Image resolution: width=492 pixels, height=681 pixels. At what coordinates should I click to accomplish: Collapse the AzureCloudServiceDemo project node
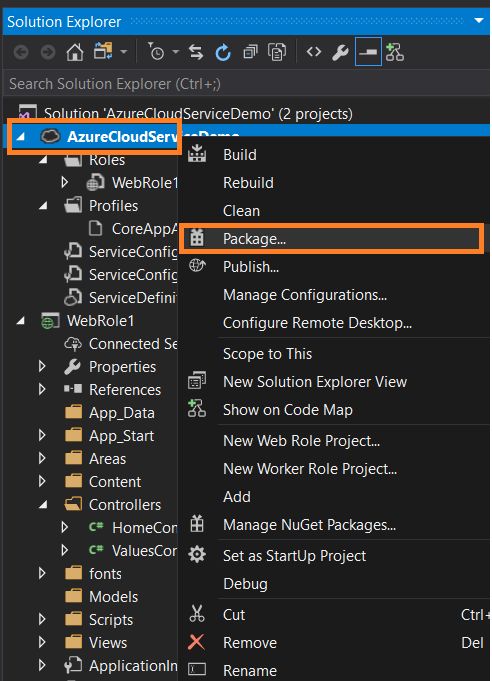[20, 137]
